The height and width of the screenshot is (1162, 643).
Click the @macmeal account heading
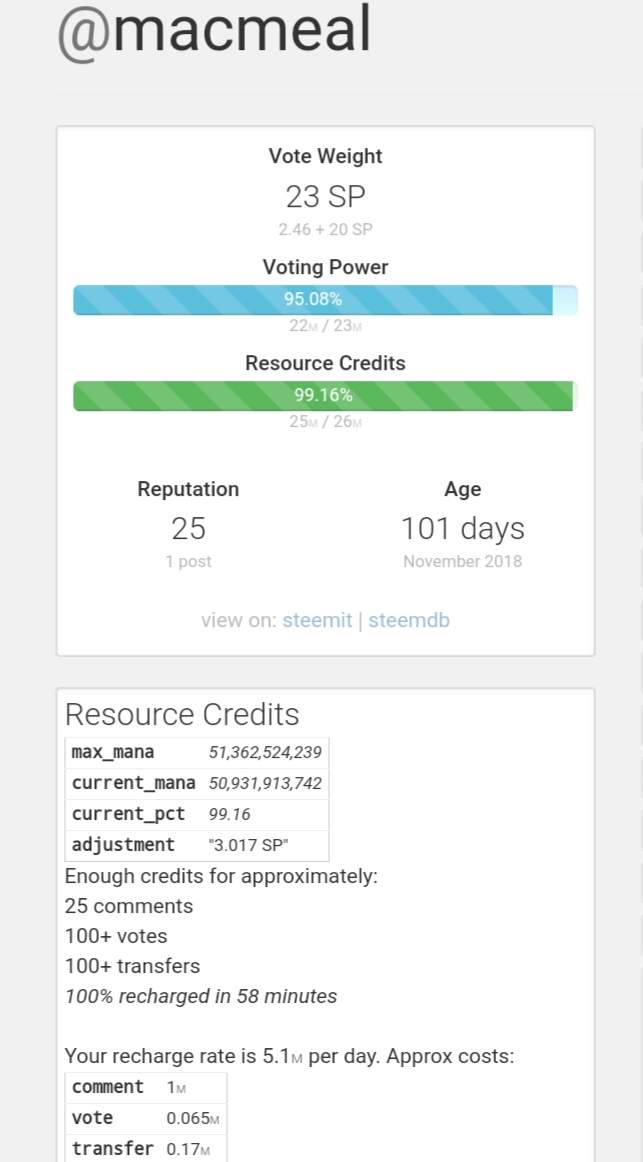pos(214,31)
